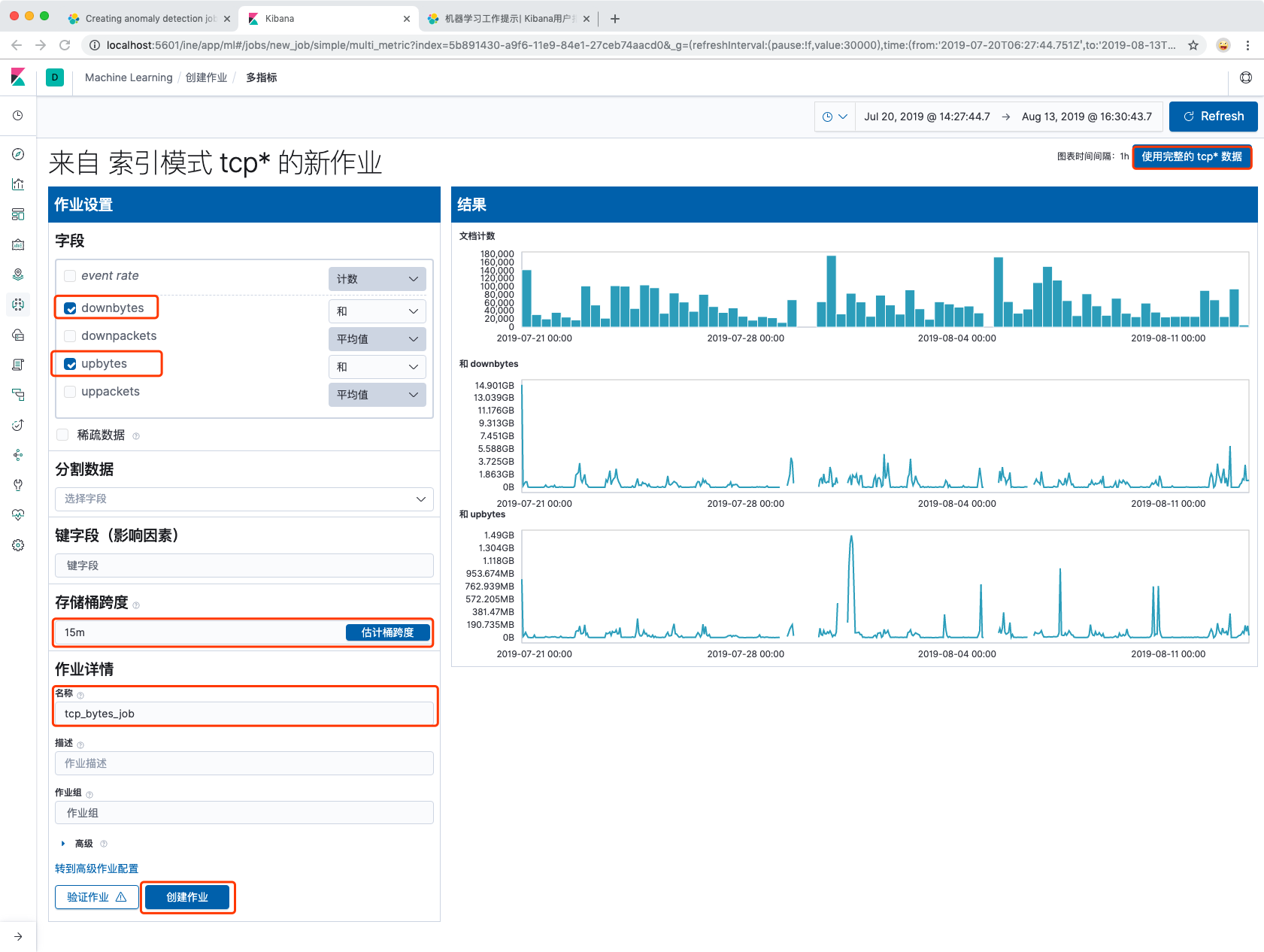The width and height of the screenshot is (1264, 952).
Task: Click end date Aug 13, 2019 field
Action: pyautogui.click(x=1087, y=117)
